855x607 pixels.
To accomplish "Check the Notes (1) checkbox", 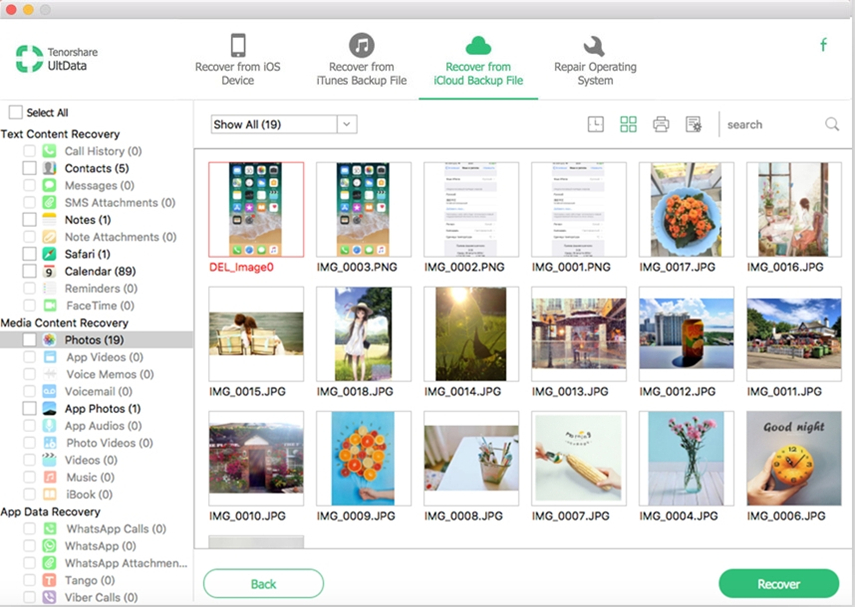I will coord(29,220).
